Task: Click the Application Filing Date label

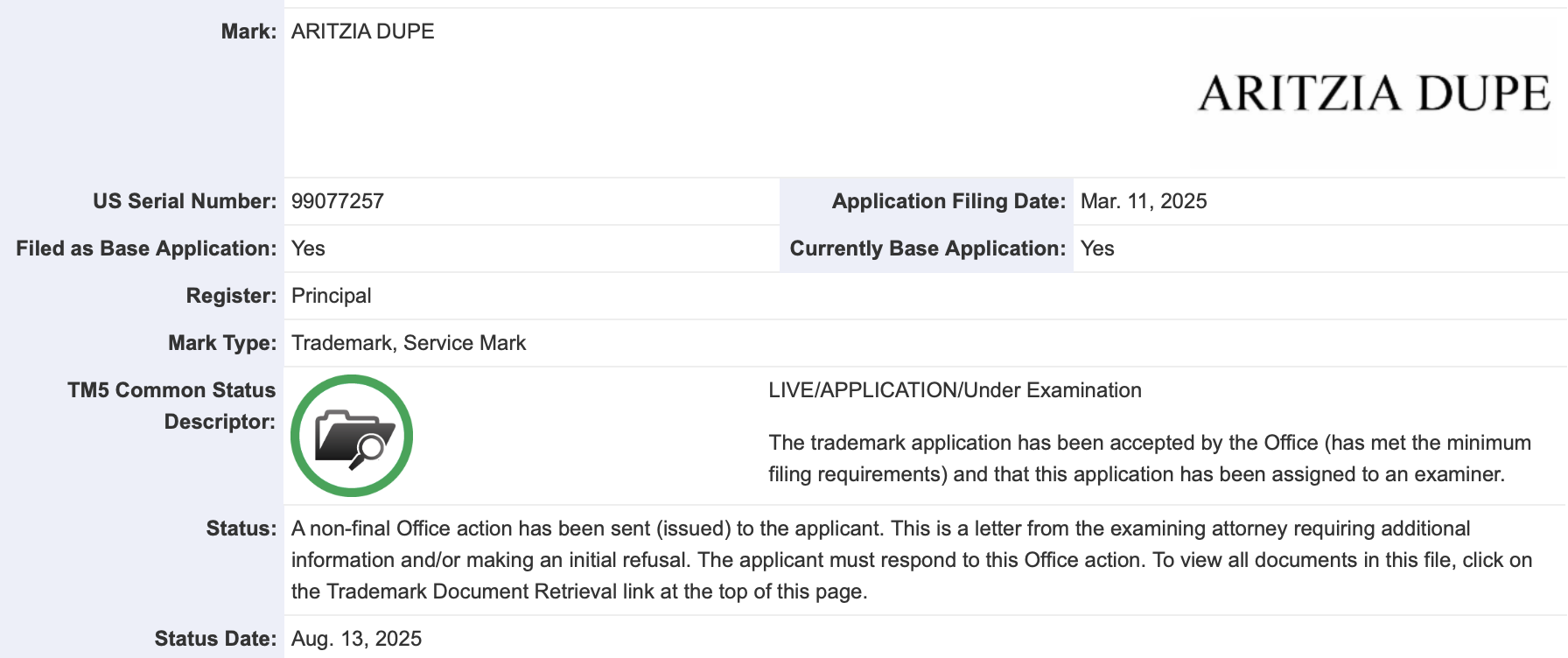Action: [948, 201]
